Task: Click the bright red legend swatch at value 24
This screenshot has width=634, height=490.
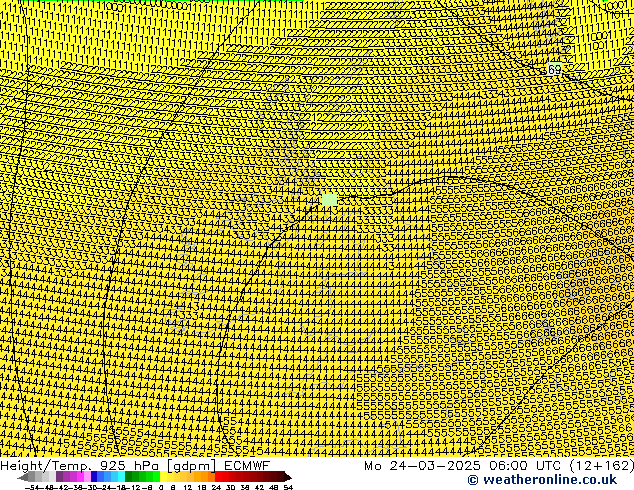Action: click(219, 477)
